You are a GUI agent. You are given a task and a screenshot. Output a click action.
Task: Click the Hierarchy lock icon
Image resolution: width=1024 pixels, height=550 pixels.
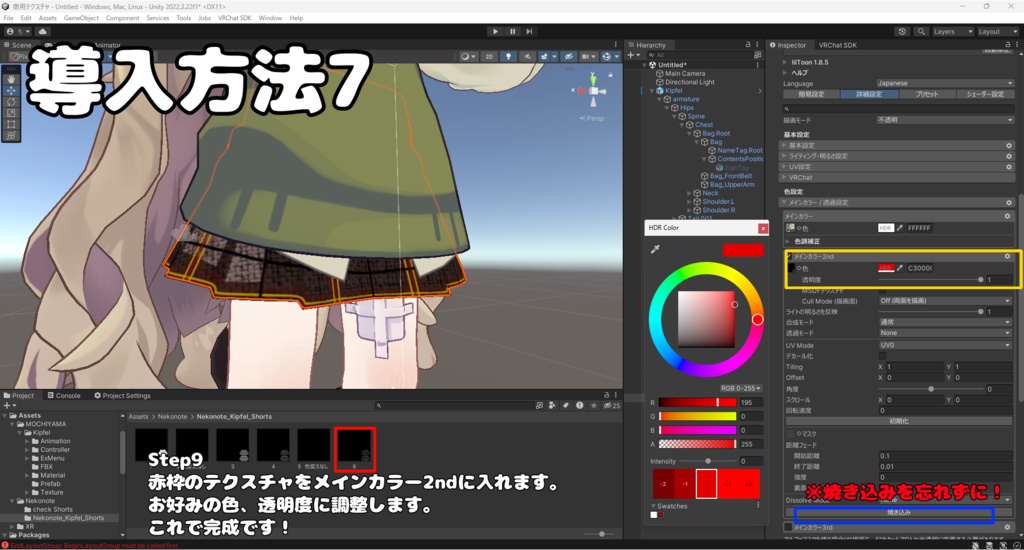(x=748, y=45)
